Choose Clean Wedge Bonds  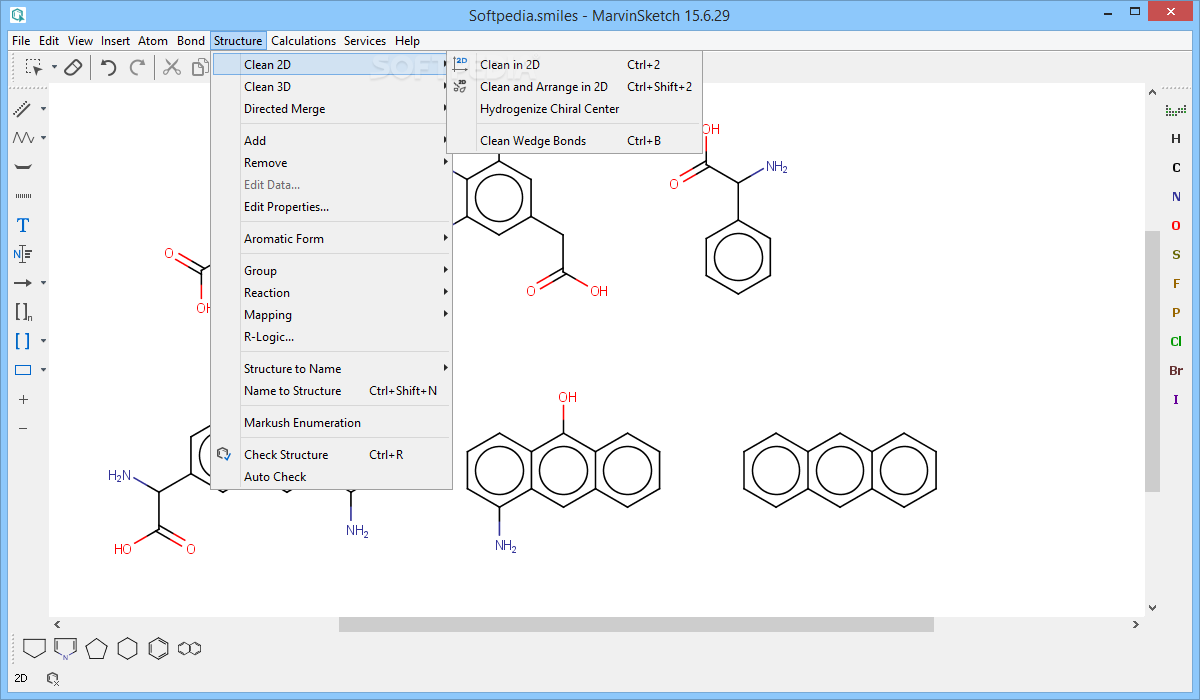pos(574,141)
